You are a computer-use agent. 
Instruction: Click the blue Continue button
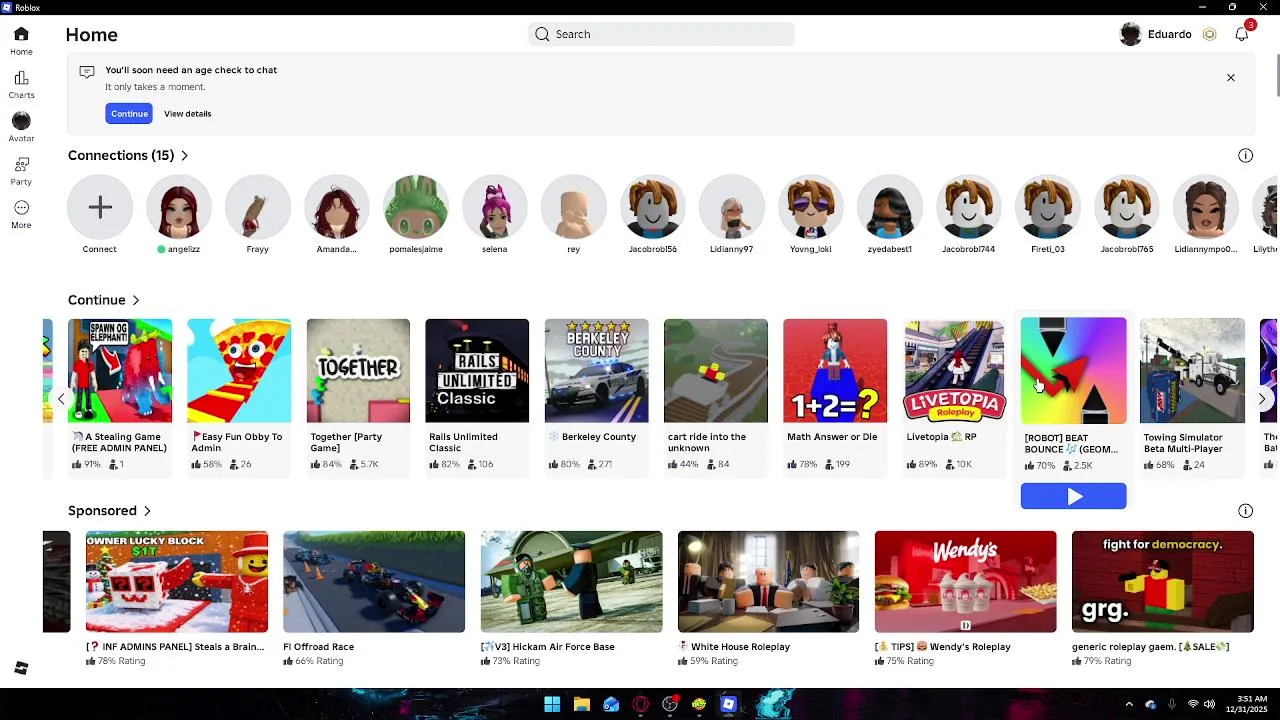(x=129, y=114)
